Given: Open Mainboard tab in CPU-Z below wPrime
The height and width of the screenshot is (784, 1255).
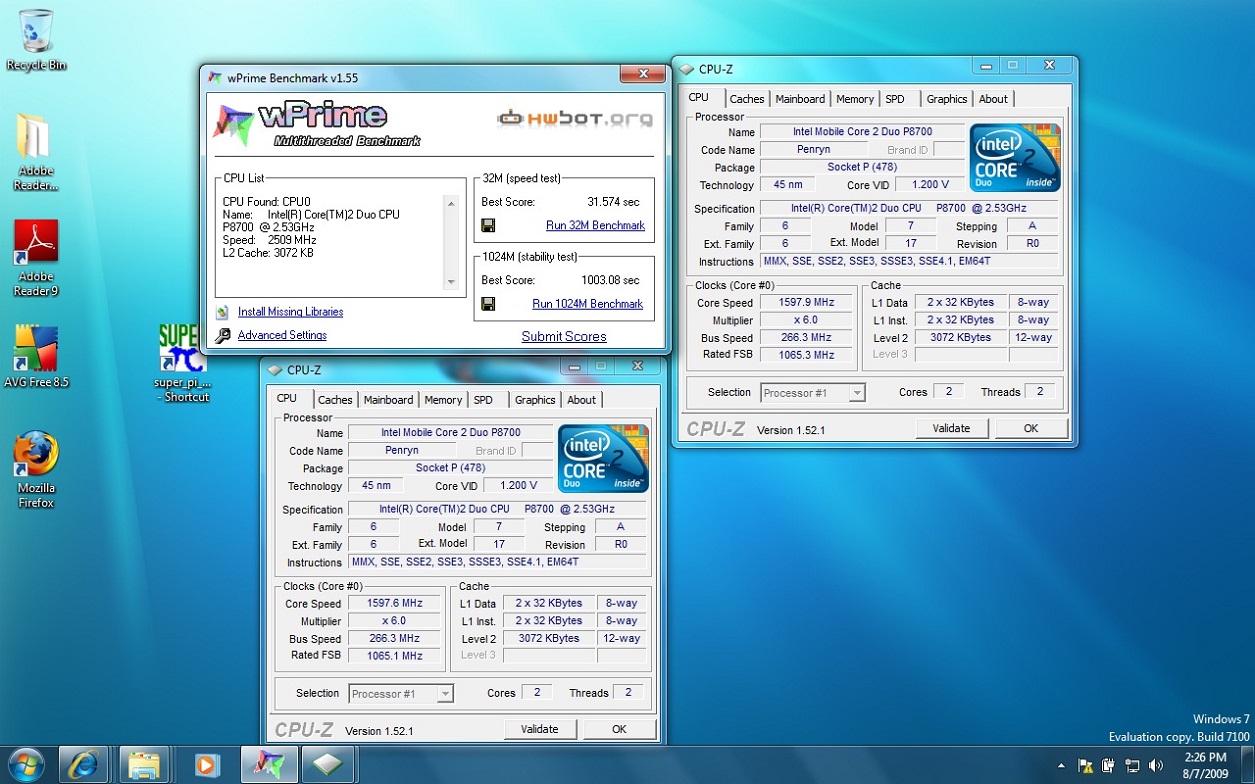Looking at the screenshot, I should 389,400.
